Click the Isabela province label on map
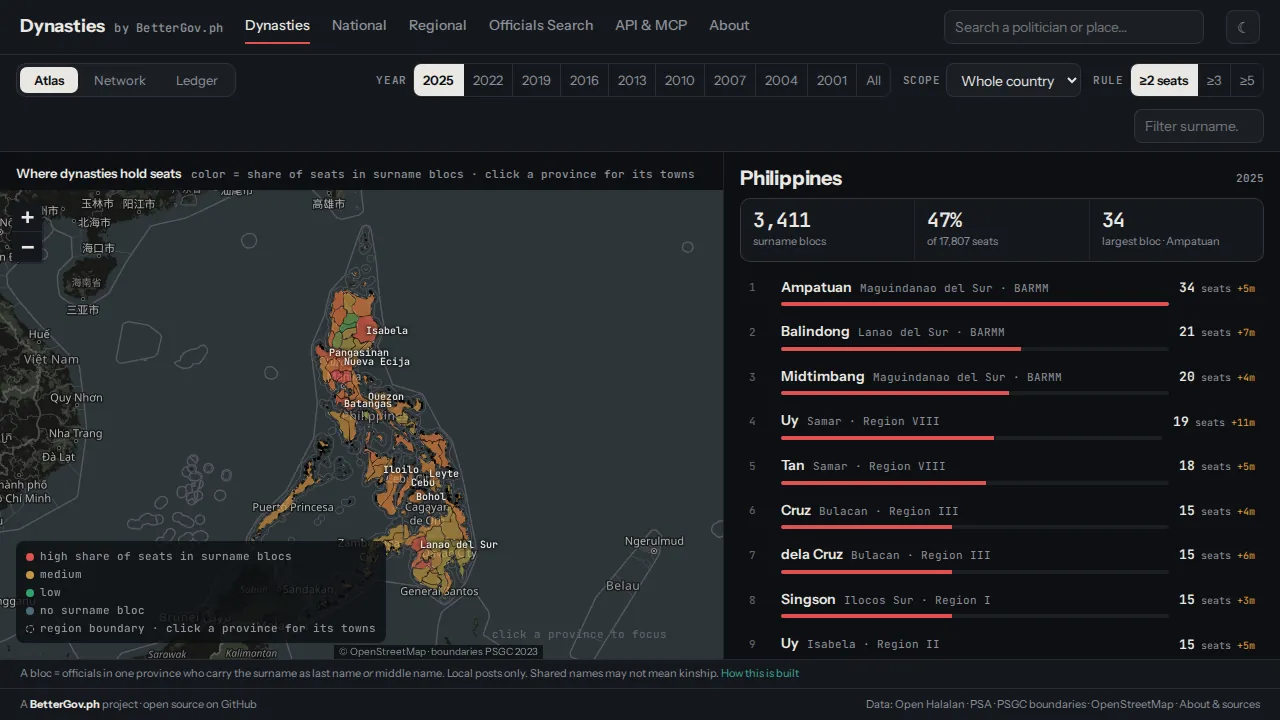This screenshot has height=720, width=1280. 387,331
